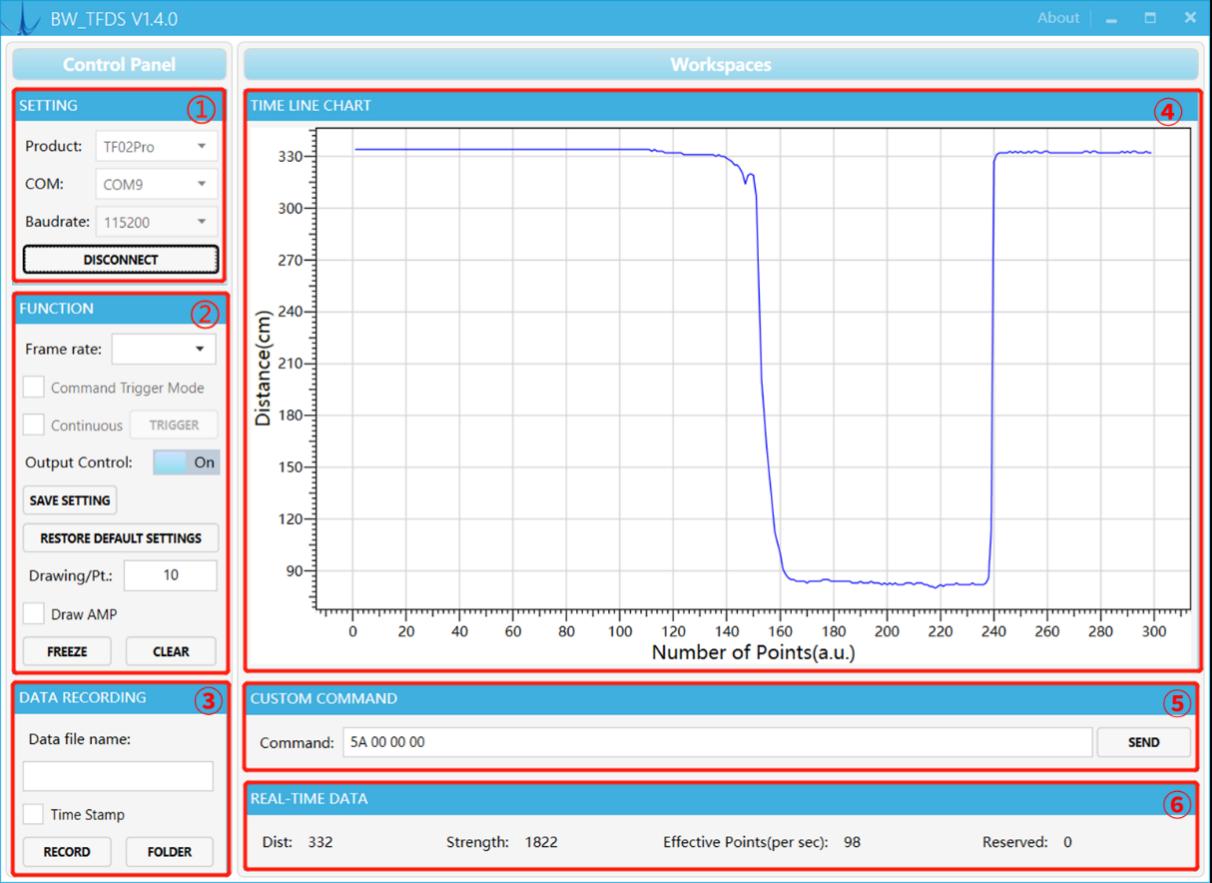Click the Data file name field
The image size is (1212, 883).
click(118, 776)
